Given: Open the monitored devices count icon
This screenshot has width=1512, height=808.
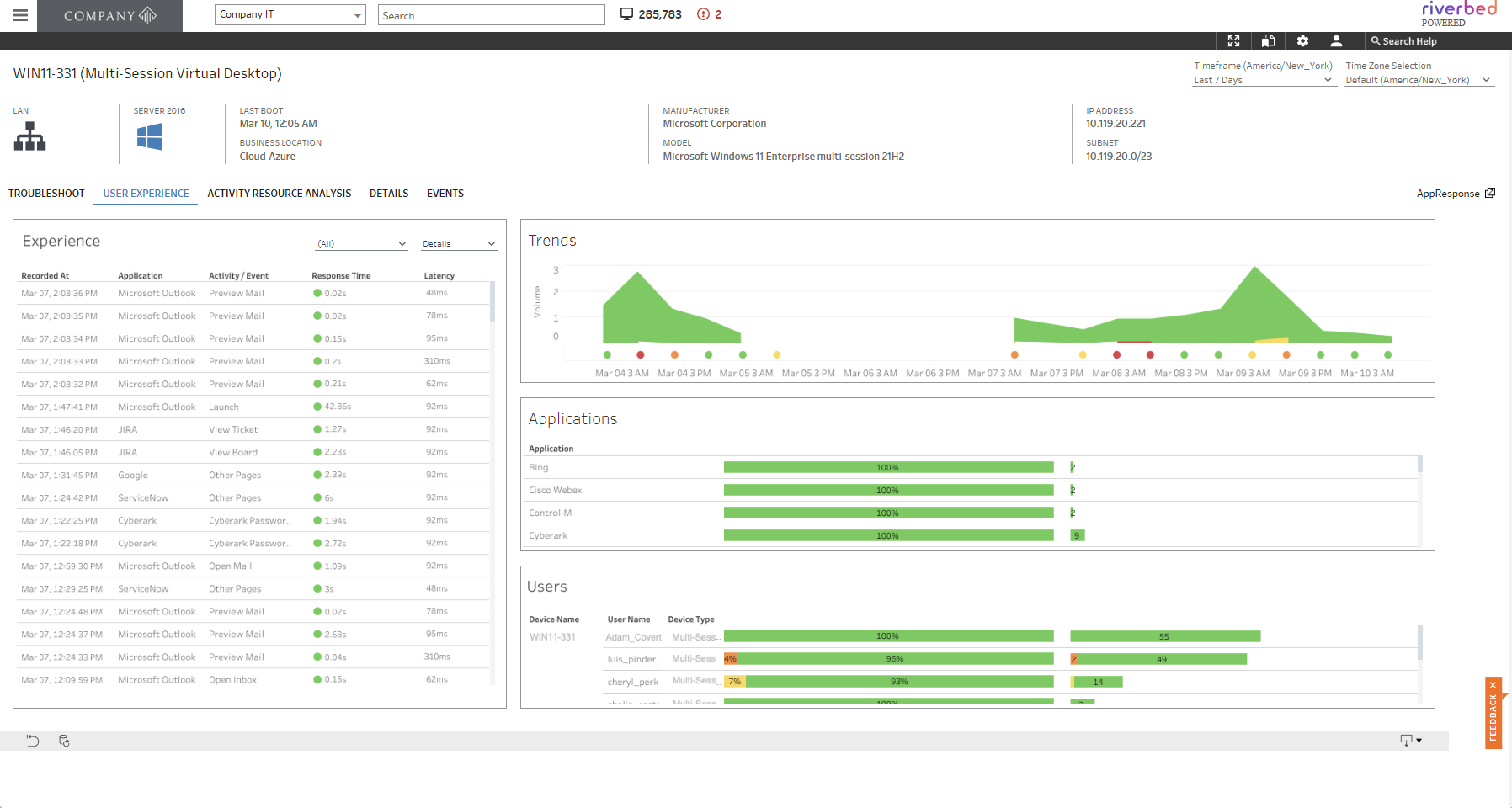Looking at the screenshot, I should click(626, 14).
